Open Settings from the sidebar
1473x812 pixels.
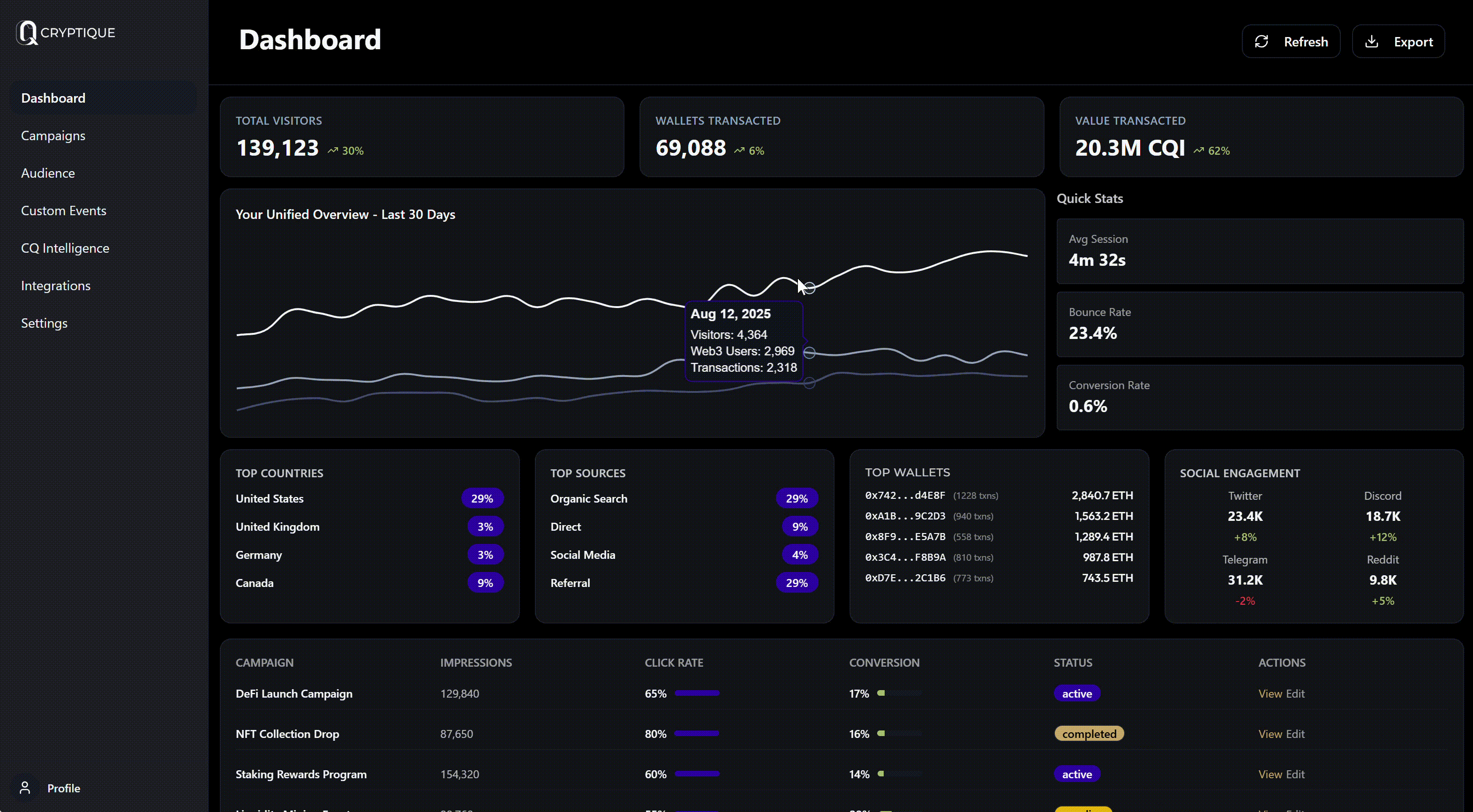pos(44,323)
